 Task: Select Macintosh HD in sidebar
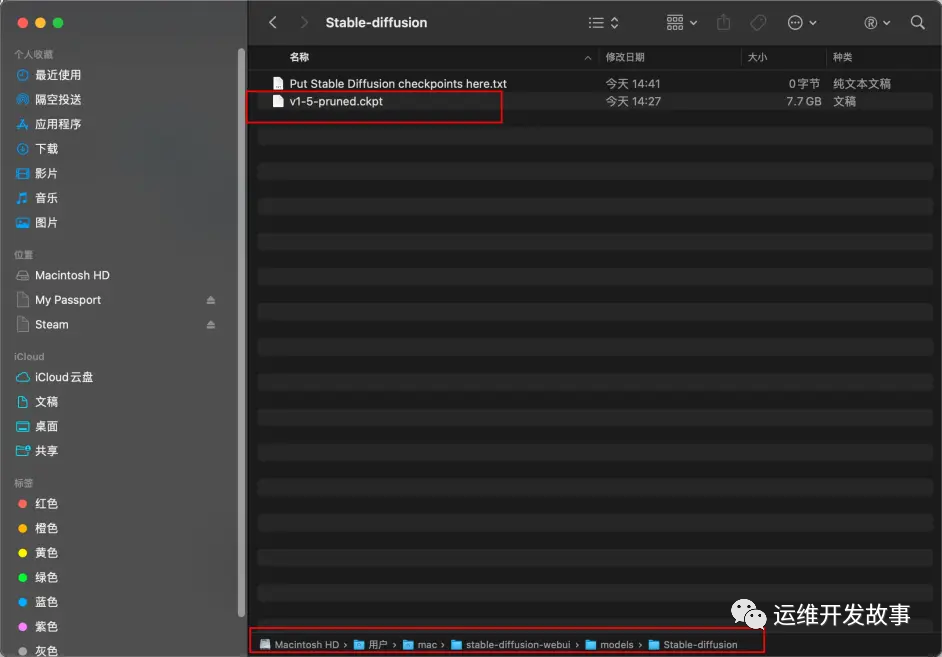click(72, 275)
